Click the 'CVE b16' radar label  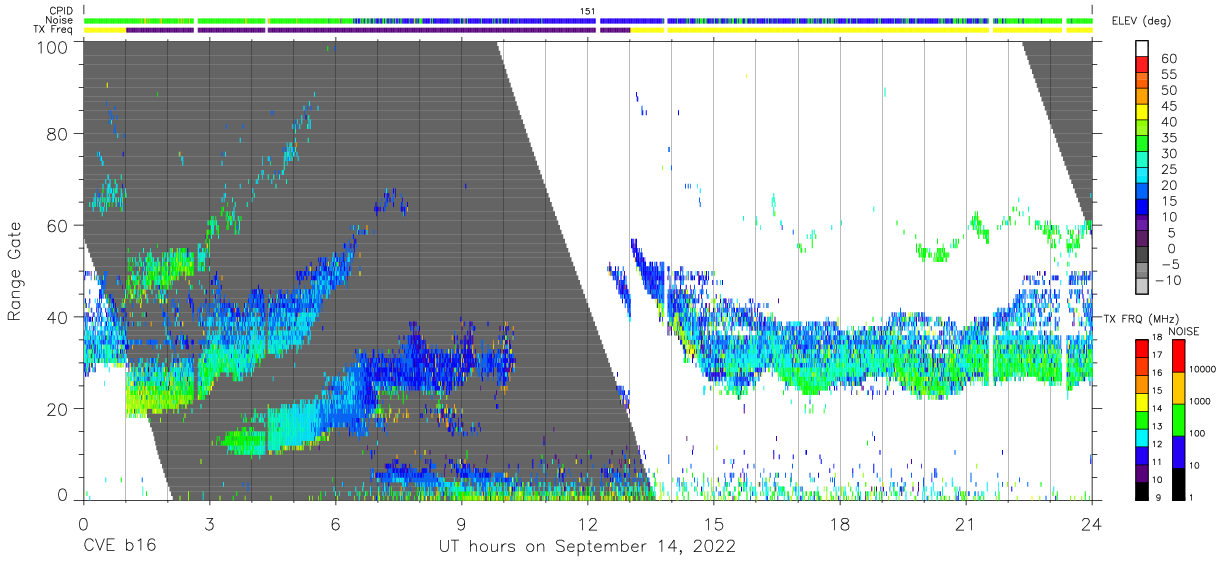pos(119,547)
